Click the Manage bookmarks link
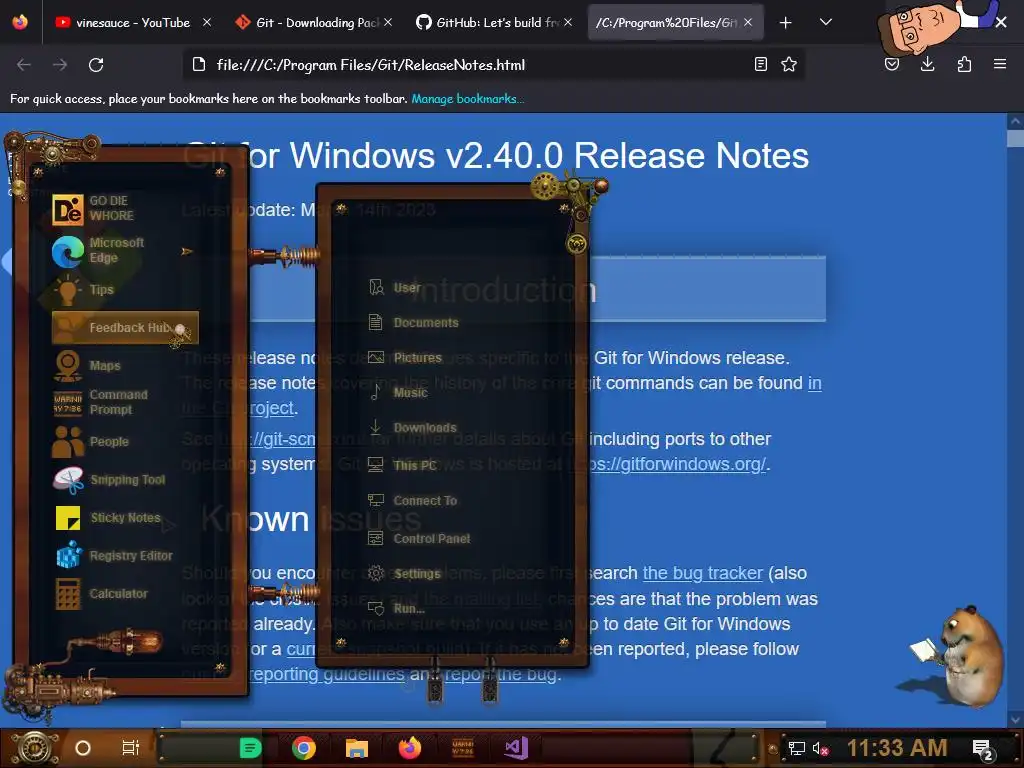Screen dimensions: 1024x768 [468, 99]
